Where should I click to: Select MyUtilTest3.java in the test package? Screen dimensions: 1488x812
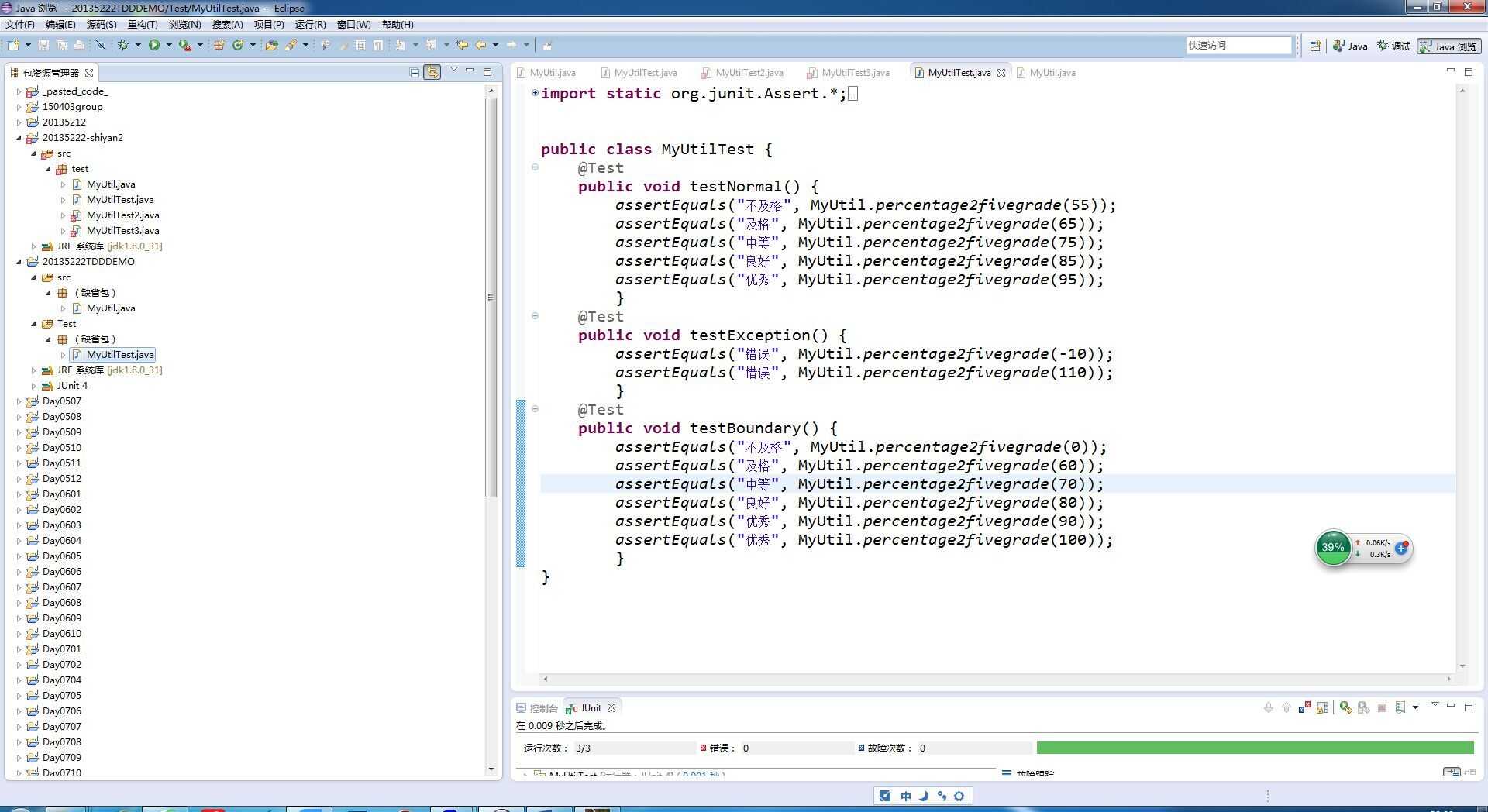[x=115, y=231]
